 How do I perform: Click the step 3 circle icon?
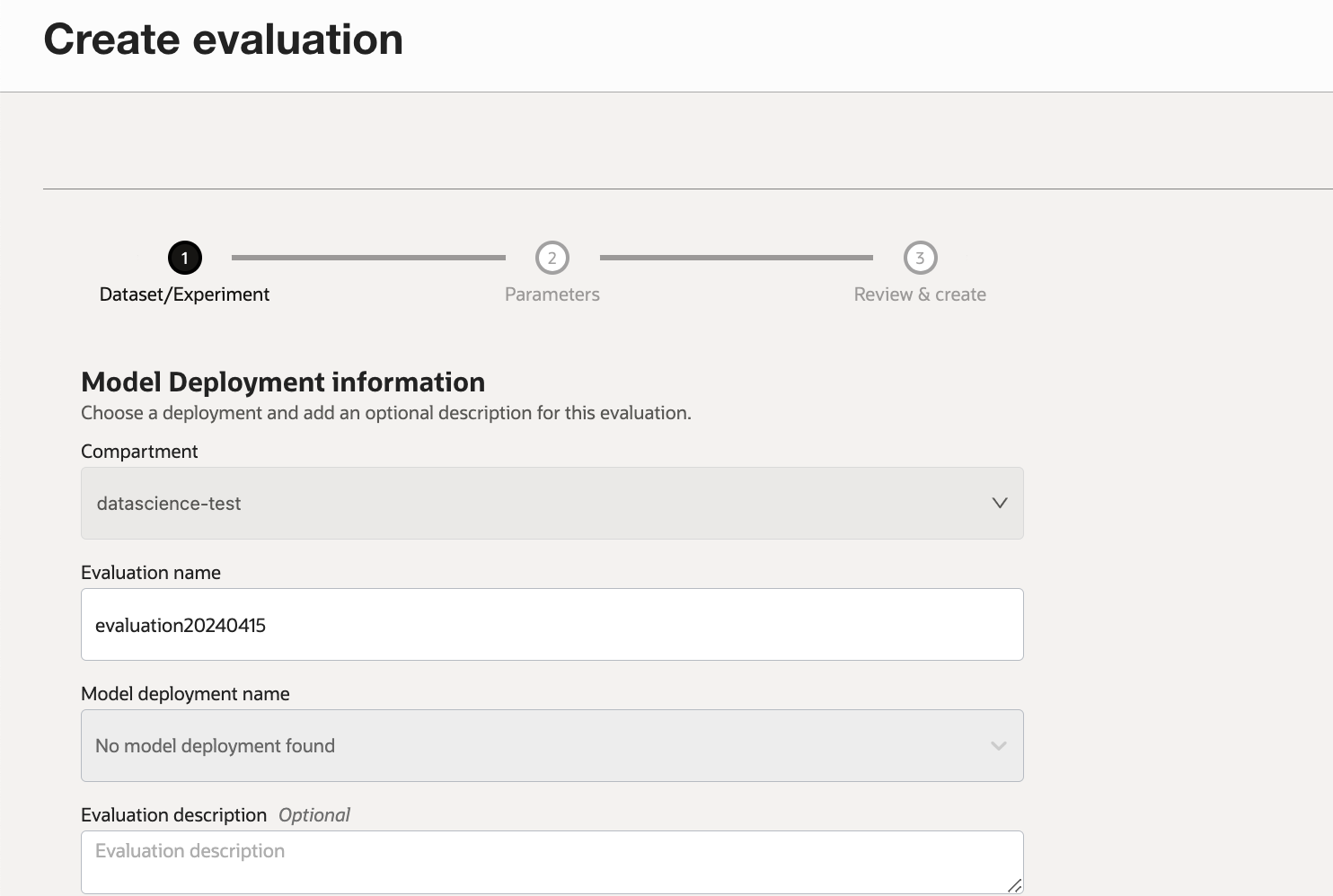920,259
